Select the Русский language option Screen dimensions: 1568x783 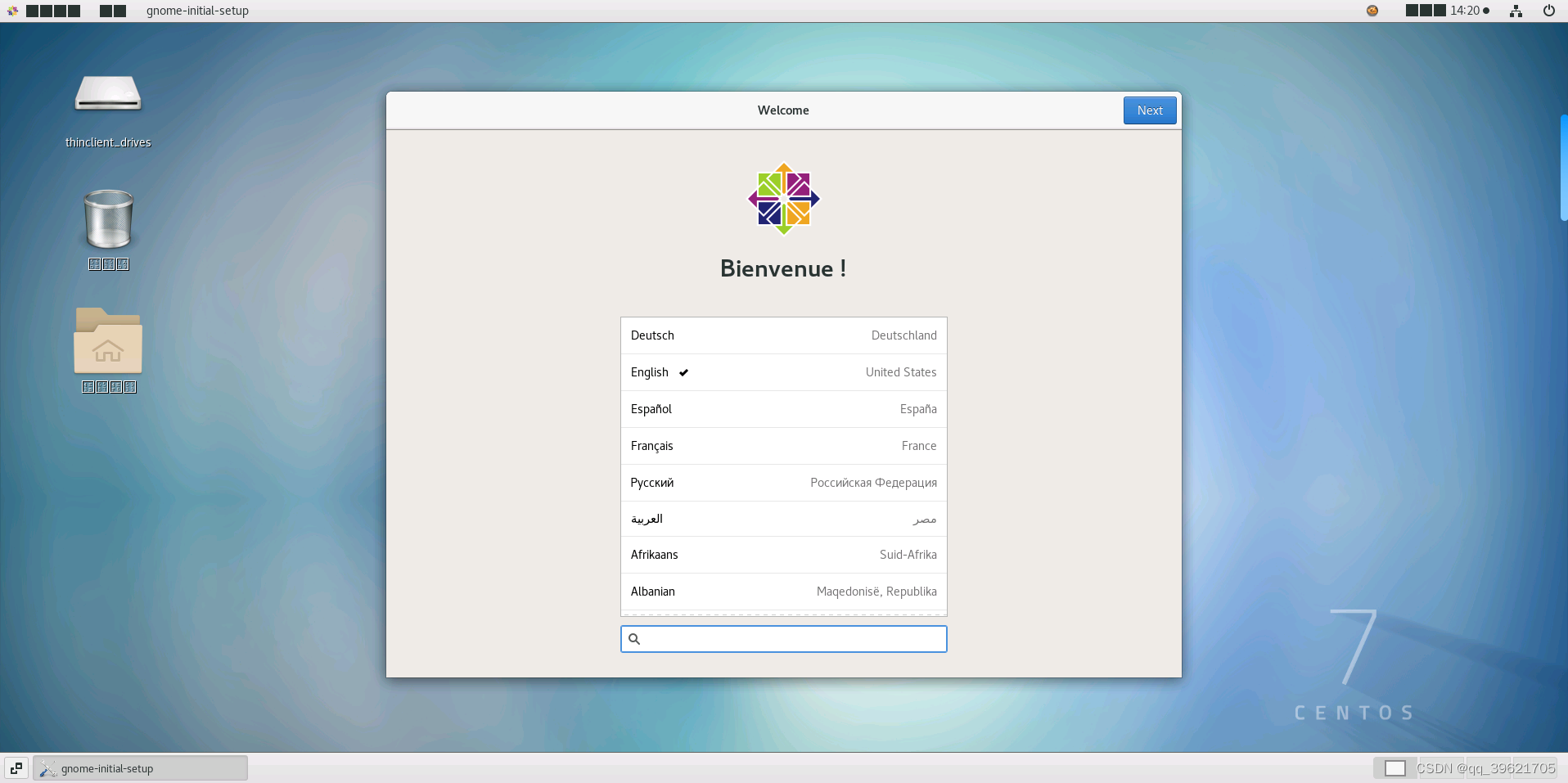783,483
